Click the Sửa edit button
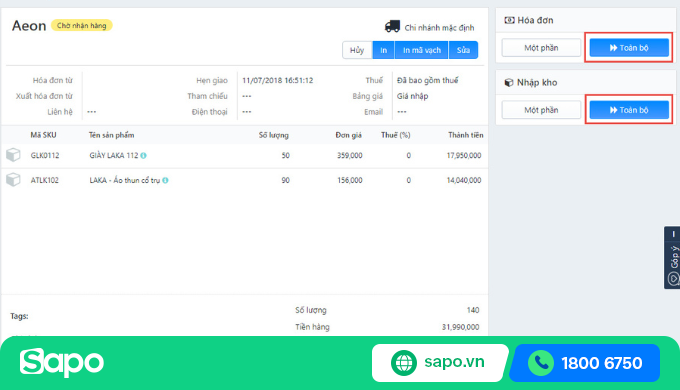Image resolution: width=680 pixels, height=390 pixels. (x=463, y=50)
